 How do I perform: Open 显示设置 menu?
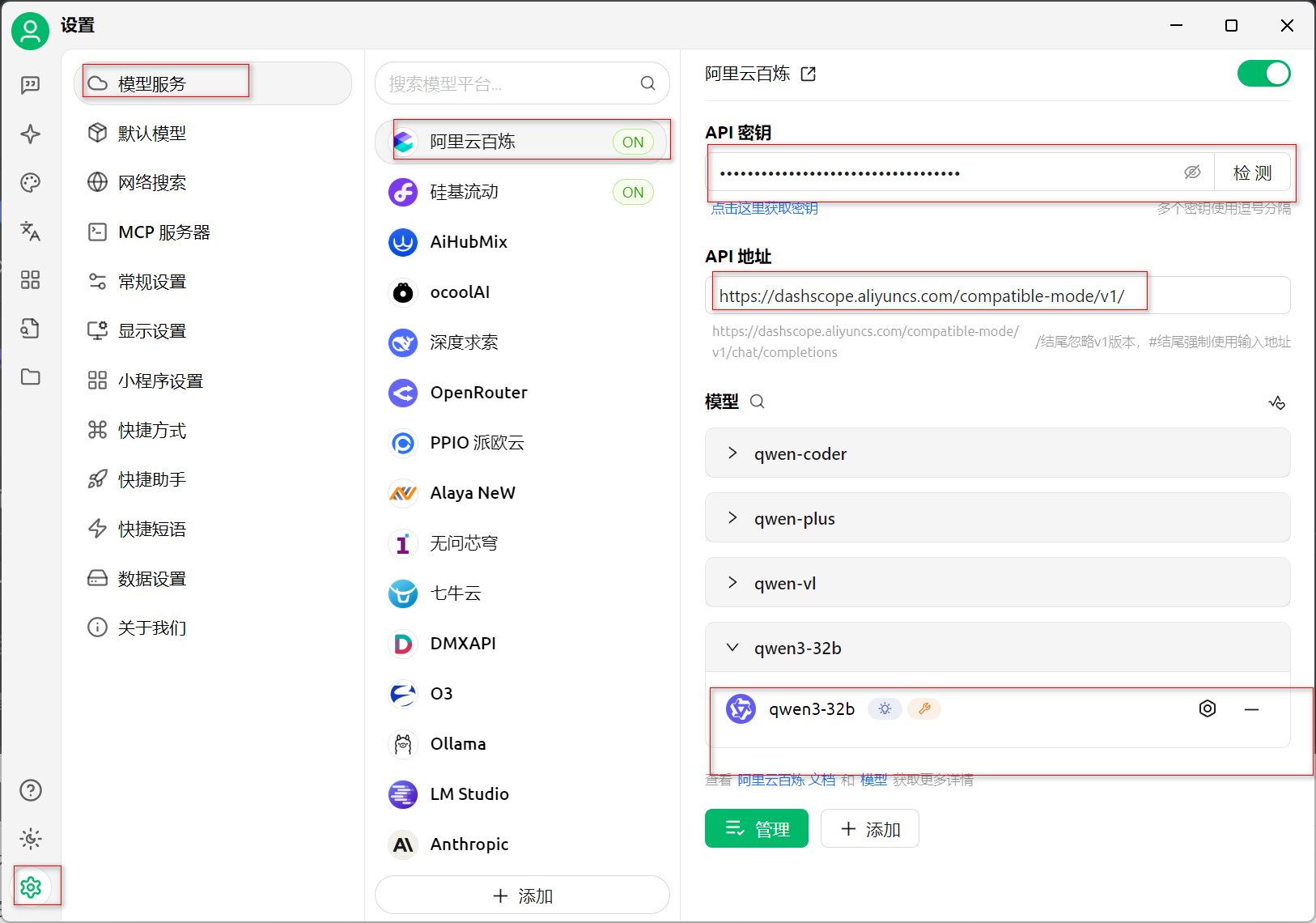[x=213, y=331]
